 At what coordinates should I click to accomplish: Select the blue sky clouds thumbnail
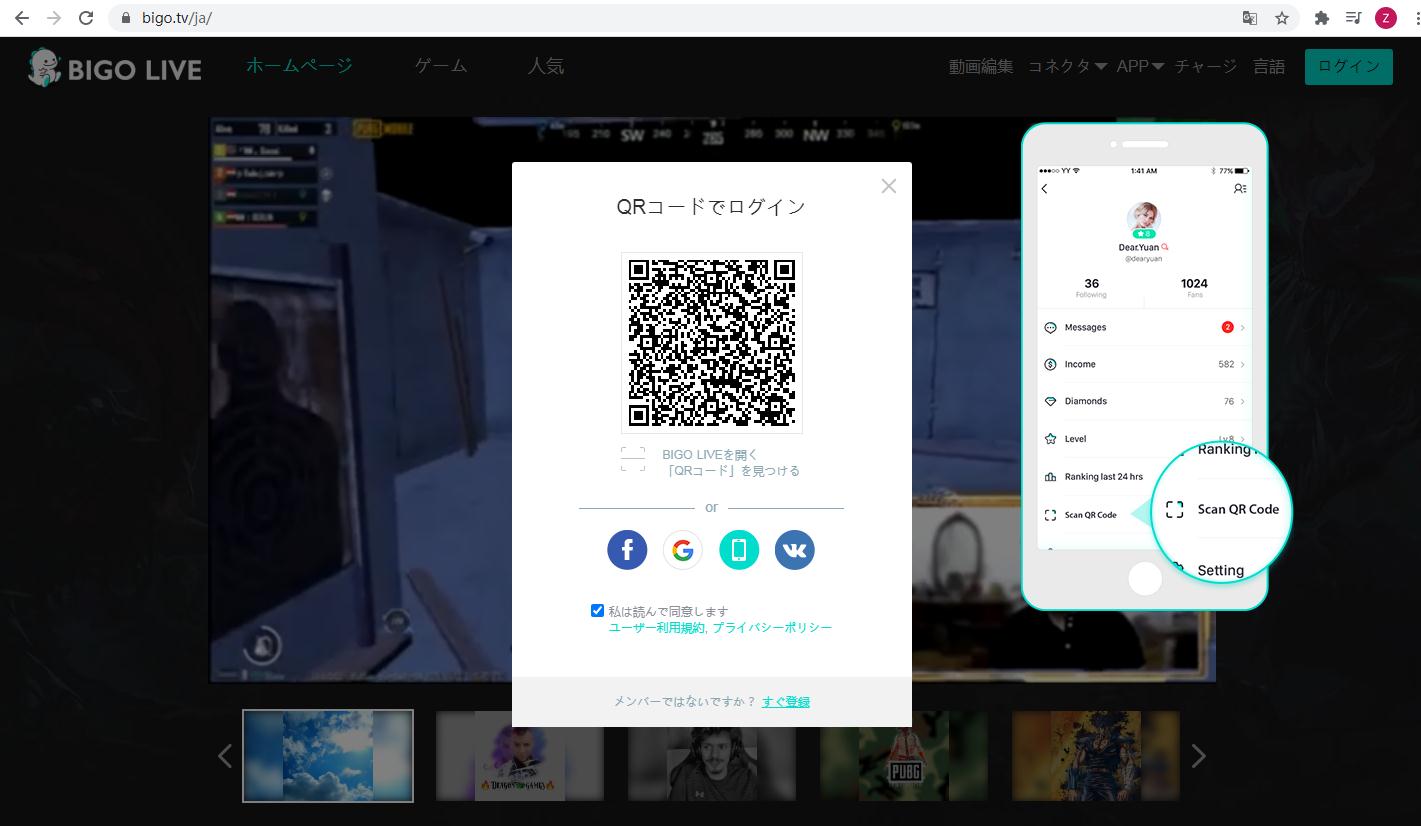click(328, 756)
